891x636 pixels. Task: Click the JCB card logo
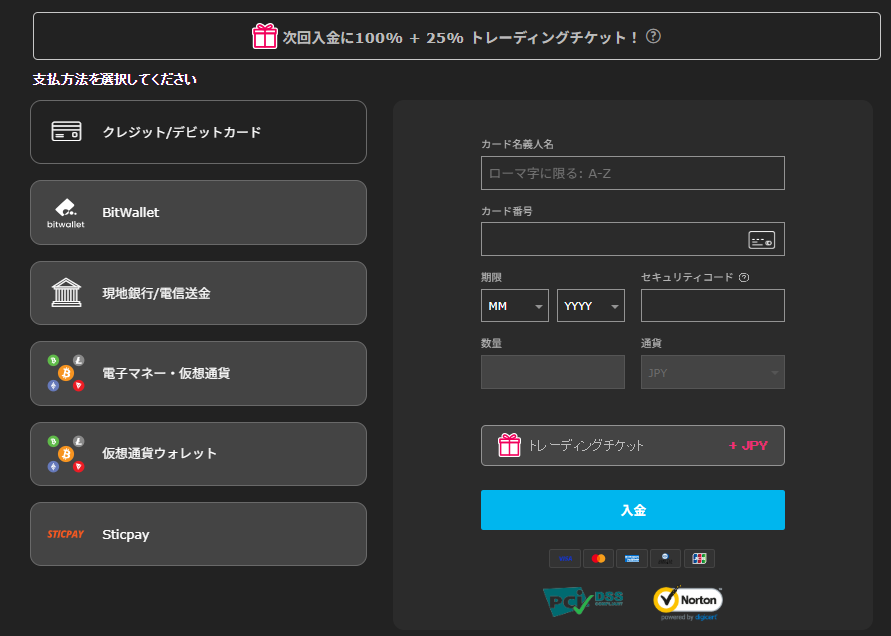[x=699, y=559]
